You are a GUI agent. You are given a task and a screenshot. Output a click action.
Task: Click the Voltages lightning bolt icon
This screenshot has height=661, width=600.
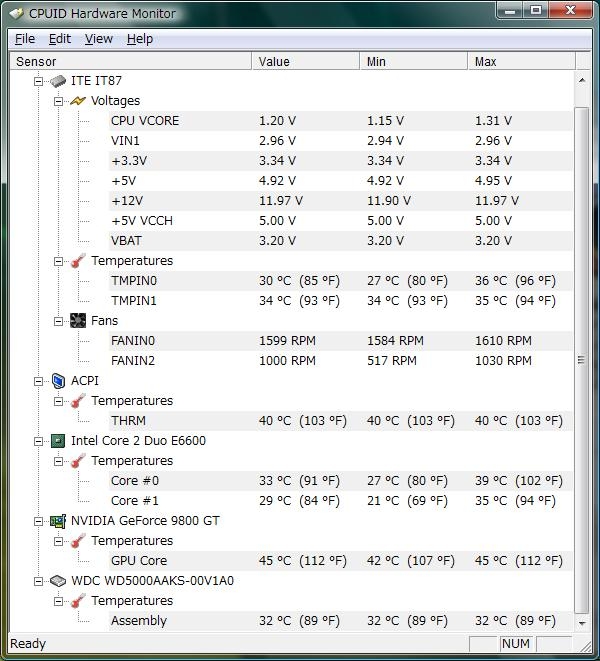pyautogui.click(x=78, y=101)
